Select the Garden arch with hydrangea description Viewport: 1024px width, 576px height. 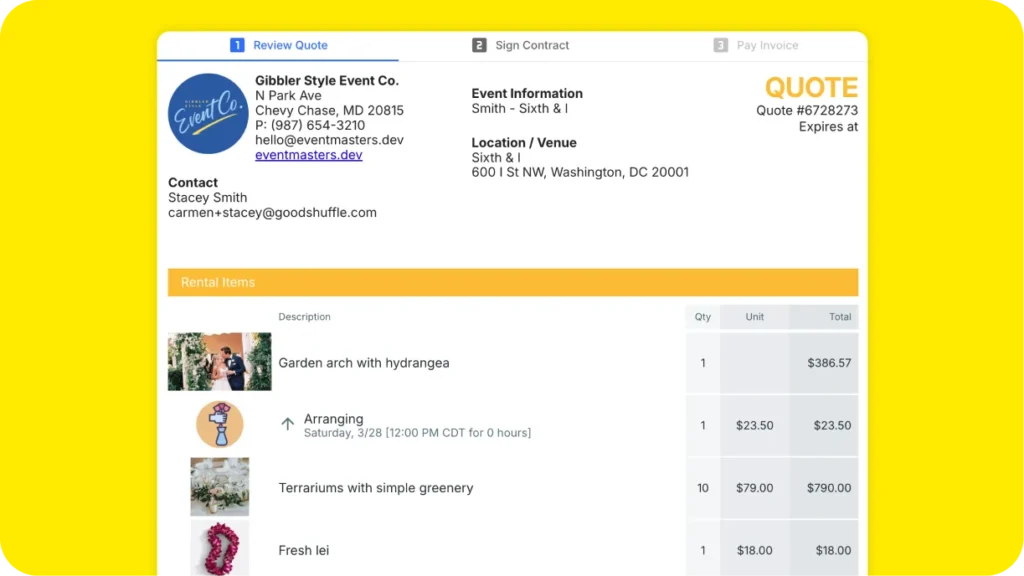coord(364,362)
